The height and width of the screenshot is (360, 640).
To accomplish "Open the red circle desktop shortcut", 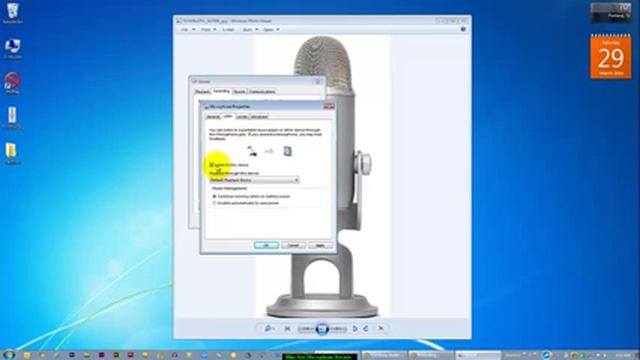I will point(12,83).
